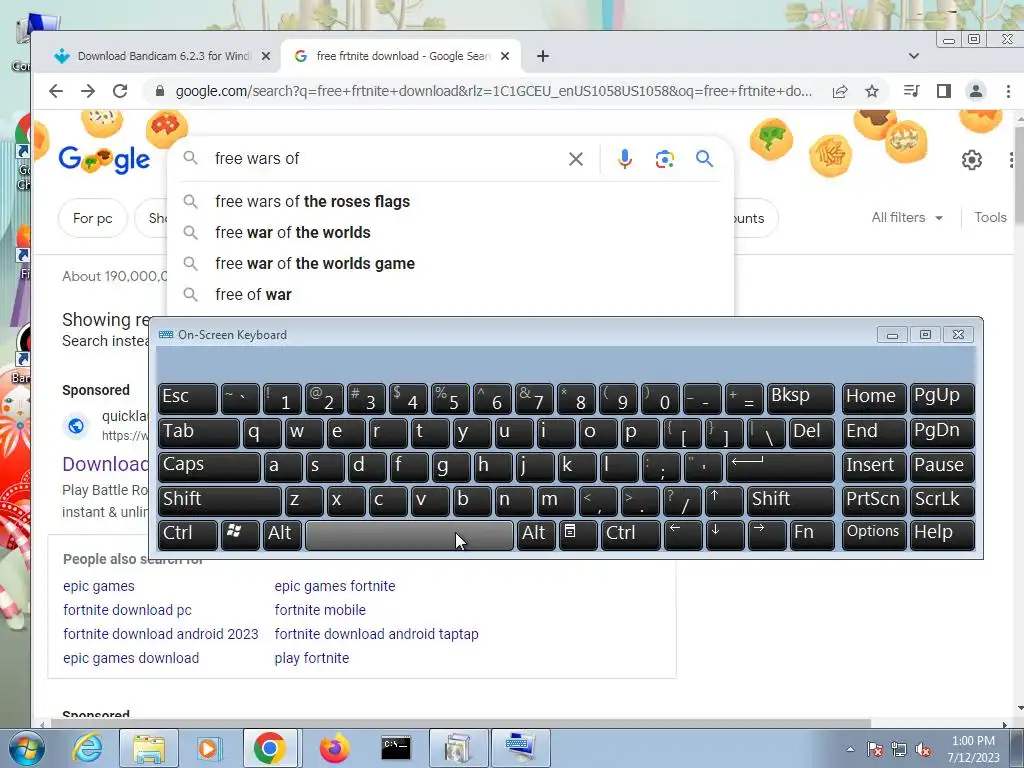Click the Bksp key
This screenshot has width=1024, height=768.
(801, 397)
